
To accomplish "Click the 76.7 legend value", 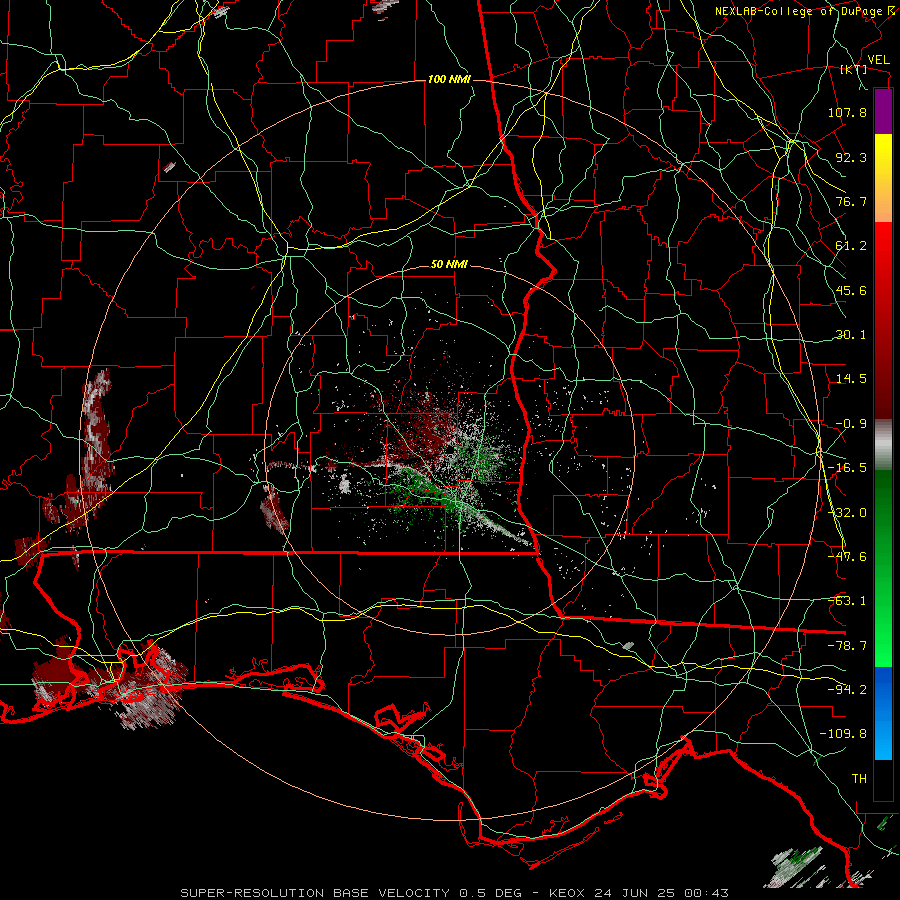I will pyautogui.click(x=851, y=201).
